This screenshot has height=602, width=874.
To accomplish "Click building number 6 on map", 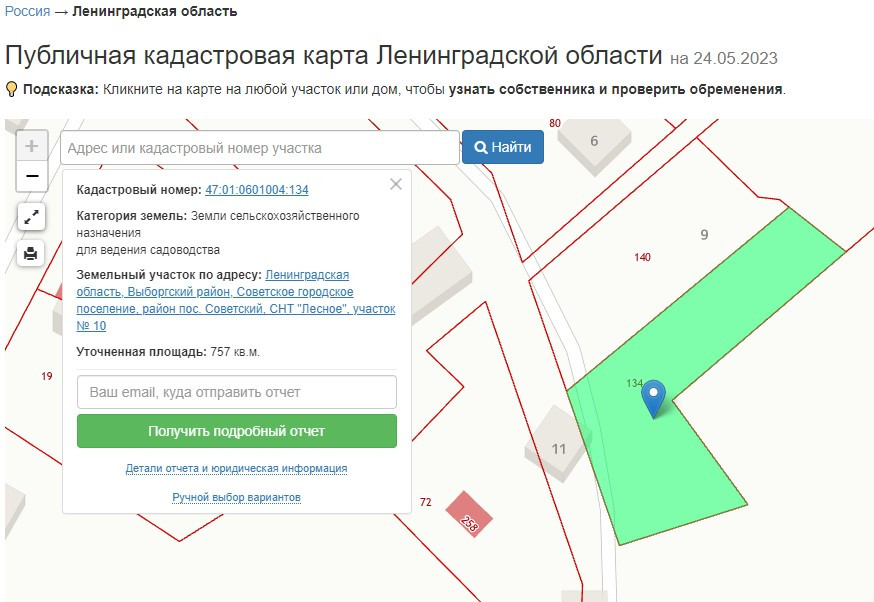I will click(594, 141).
